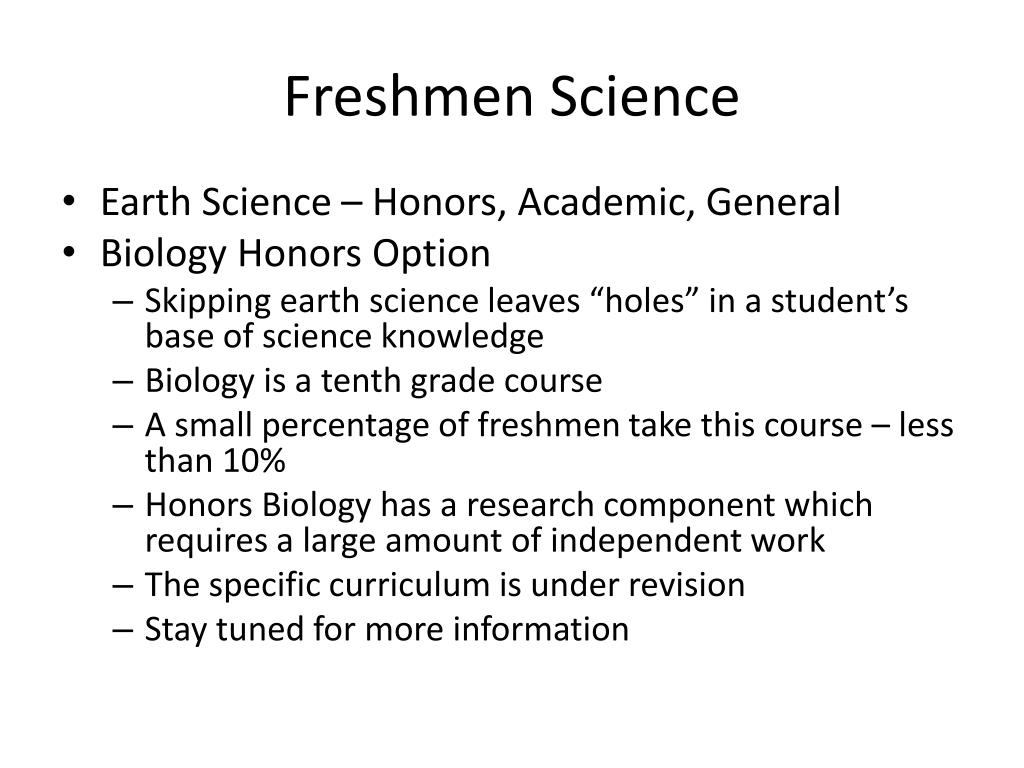
Task: Select the Skipping earth science line
Action: click(526, 302)
